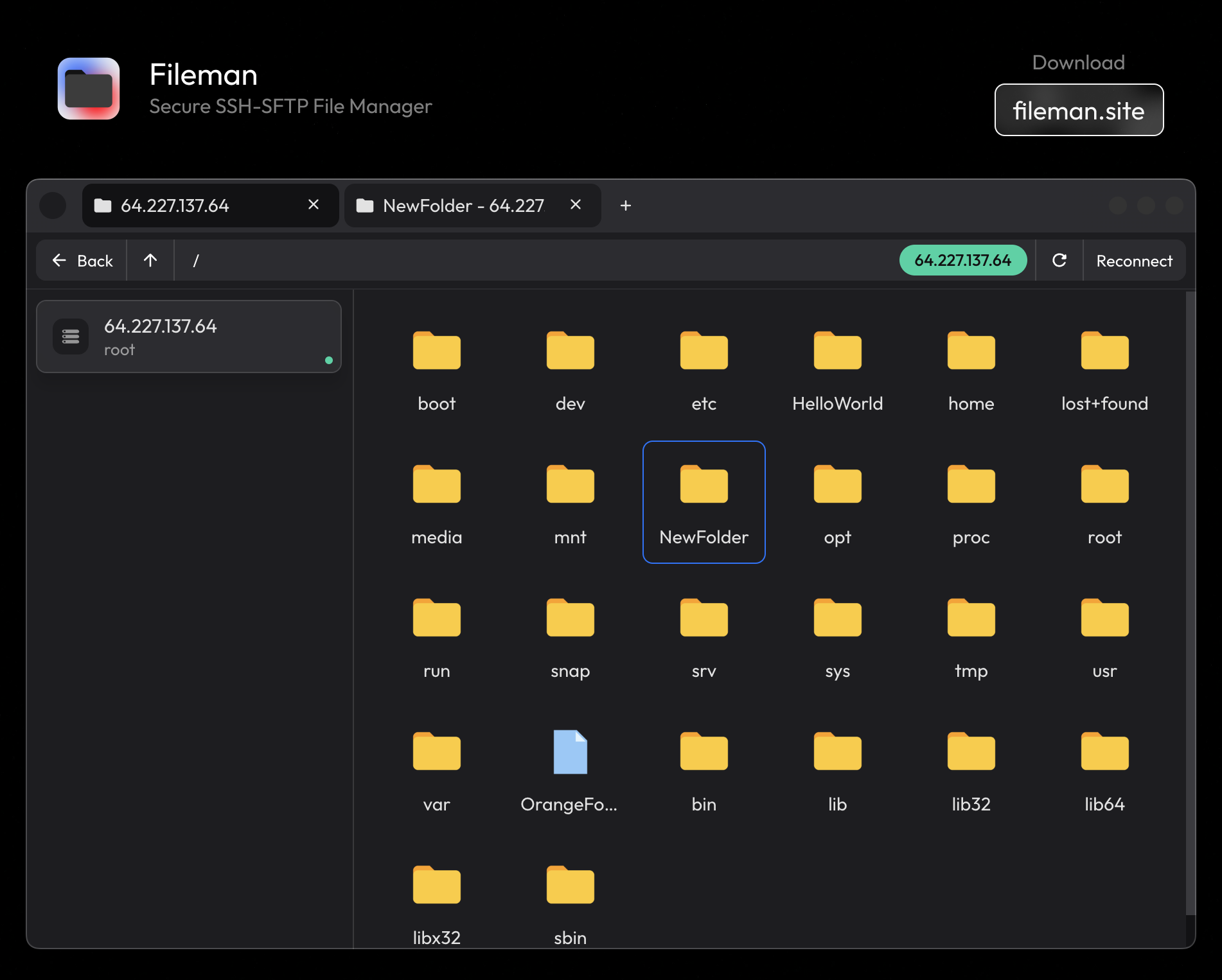The image size is (1222, 980).
Task: Open the proc folder
Action: coord(971,502)
